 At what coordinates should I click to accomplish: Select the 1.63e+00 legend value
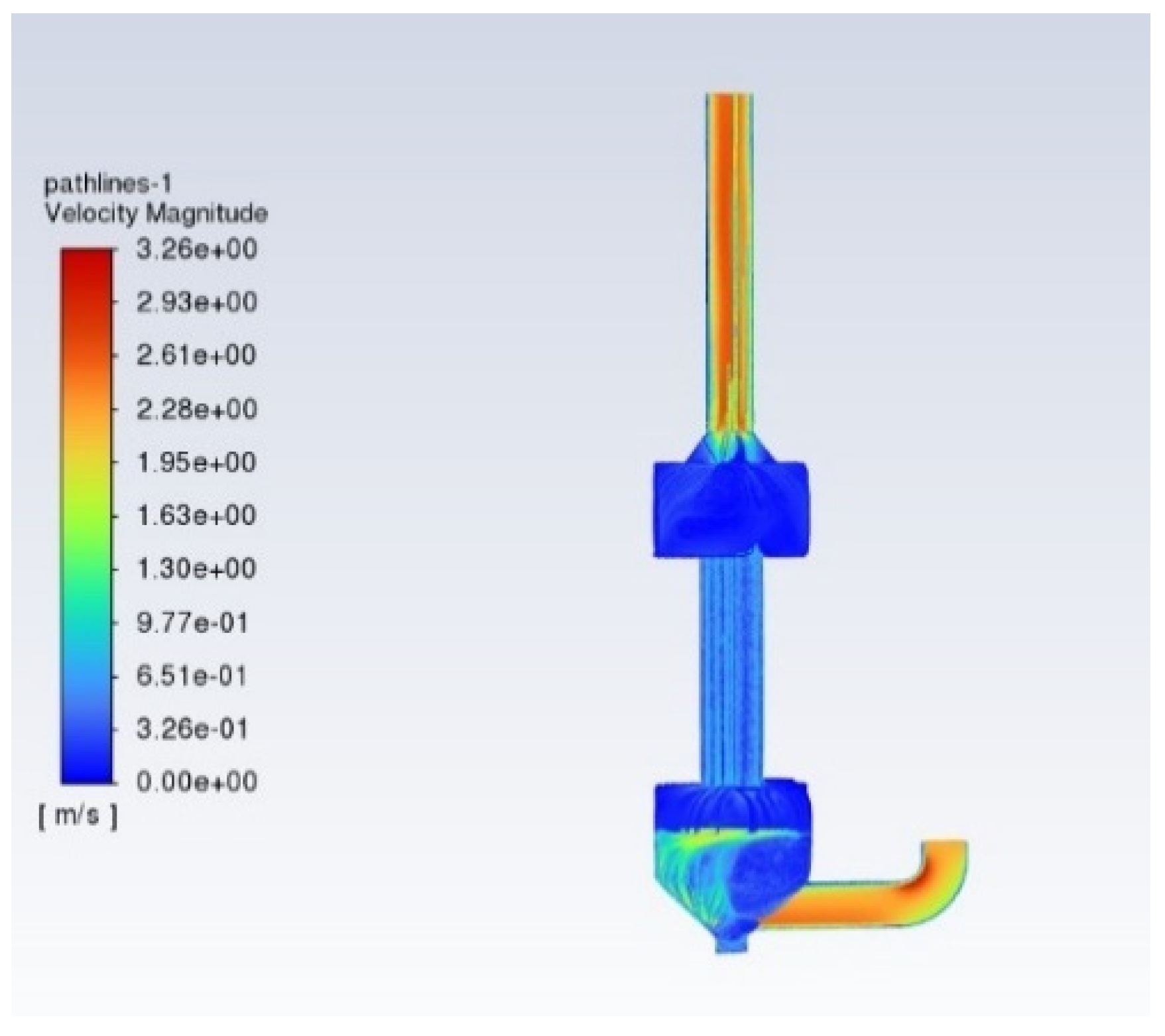(196, 516)
